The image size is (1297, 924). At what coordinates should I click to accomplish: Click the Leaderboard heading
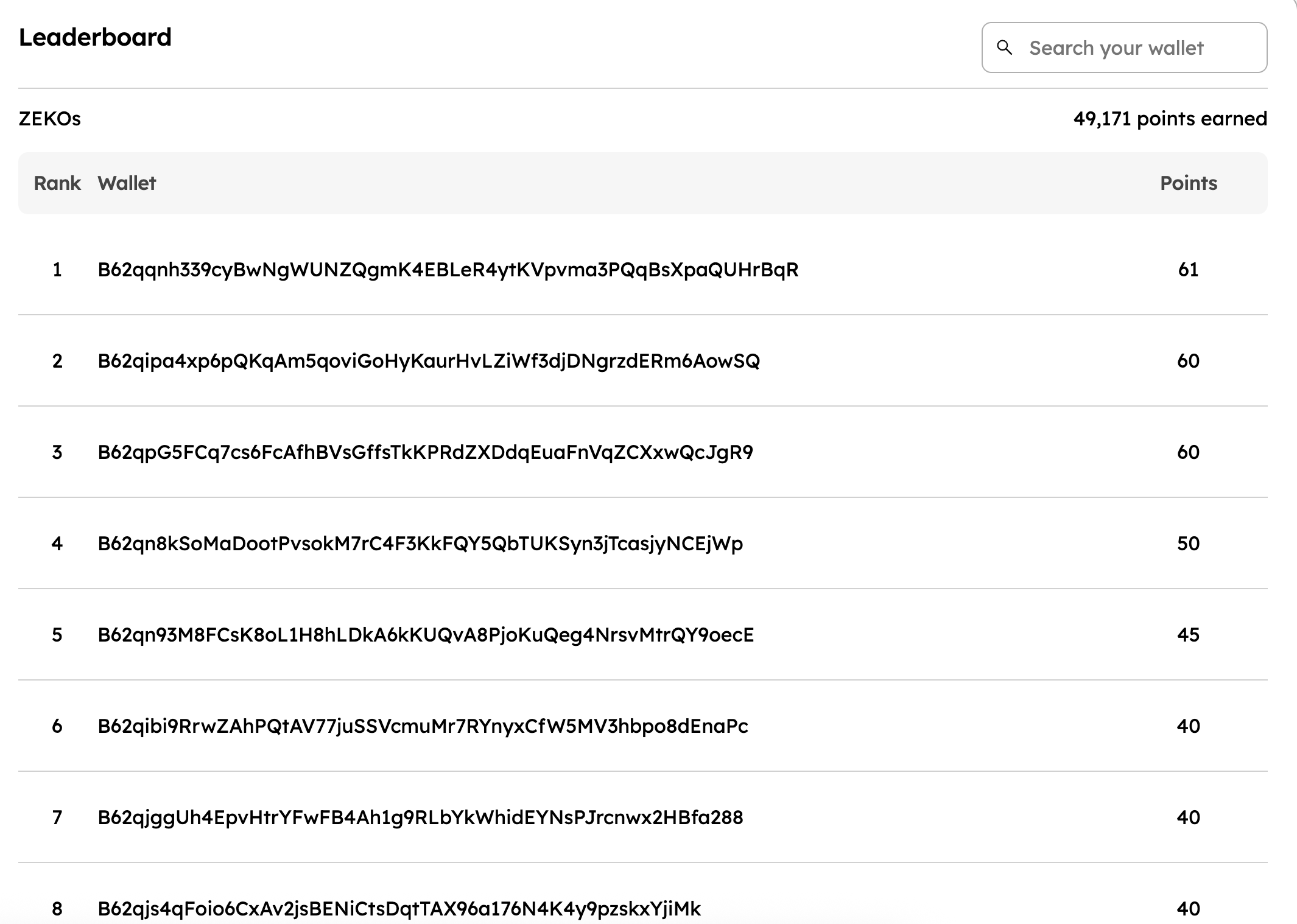click(95, 37)
